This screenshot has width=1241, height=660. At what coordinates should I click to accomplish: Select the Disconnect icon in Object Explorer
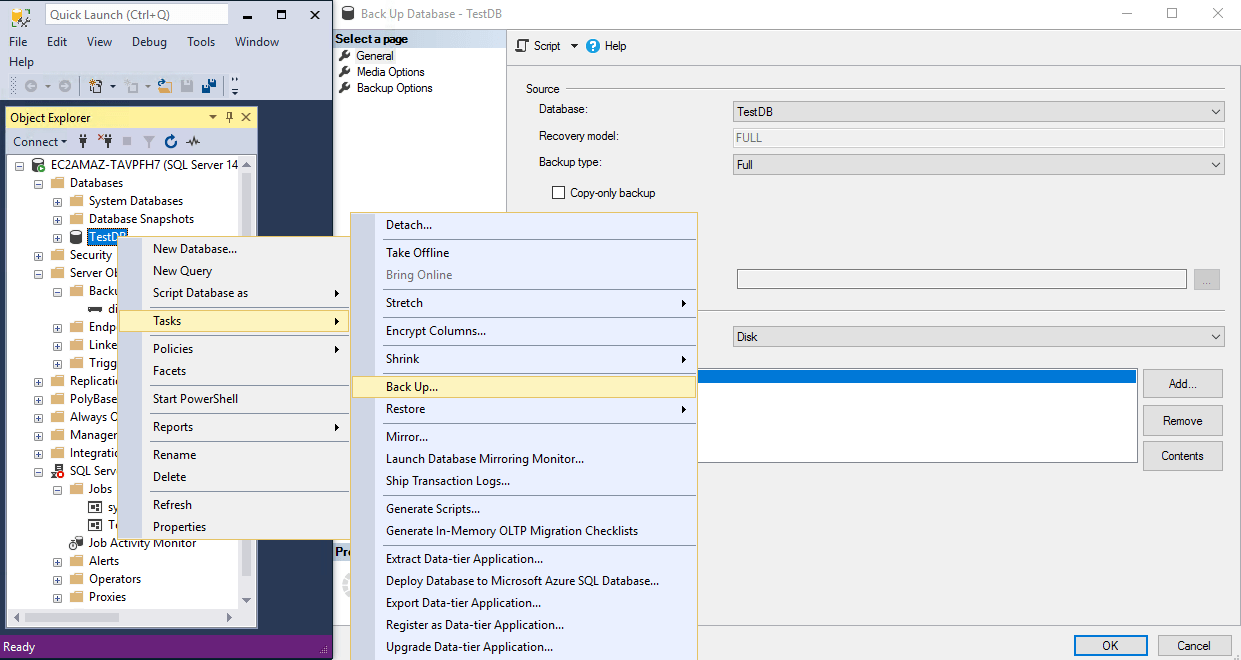pos(105,141)
